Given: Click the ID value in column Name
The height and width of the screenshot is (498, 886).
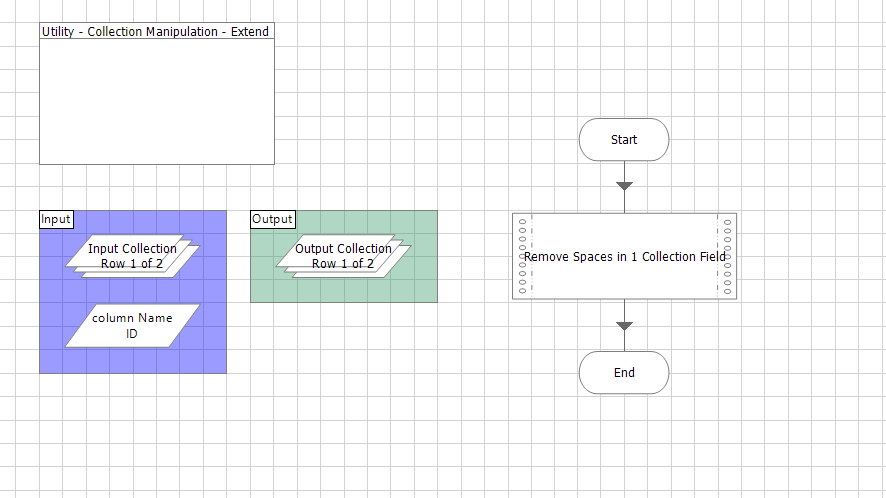Looking at the screenshot, I should (x=132, y=334).
